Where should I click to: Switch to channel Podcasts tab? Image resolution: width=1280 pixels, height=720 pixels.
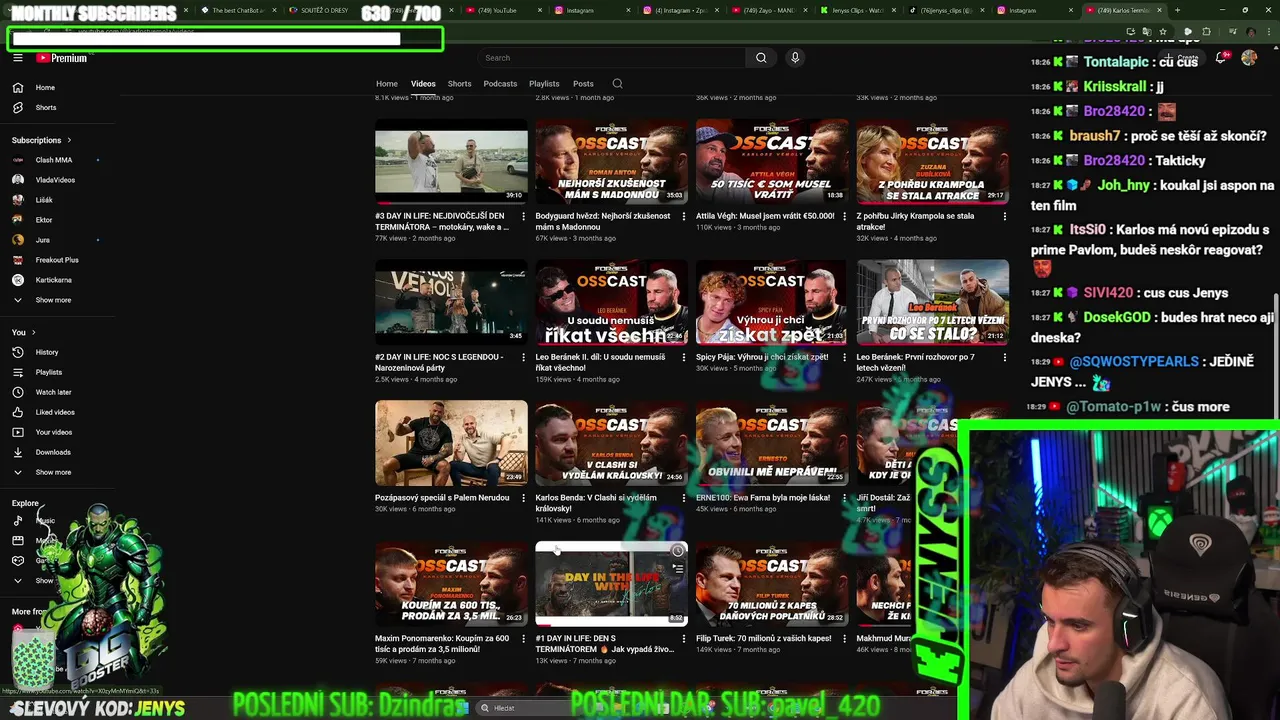coord(500,84)
